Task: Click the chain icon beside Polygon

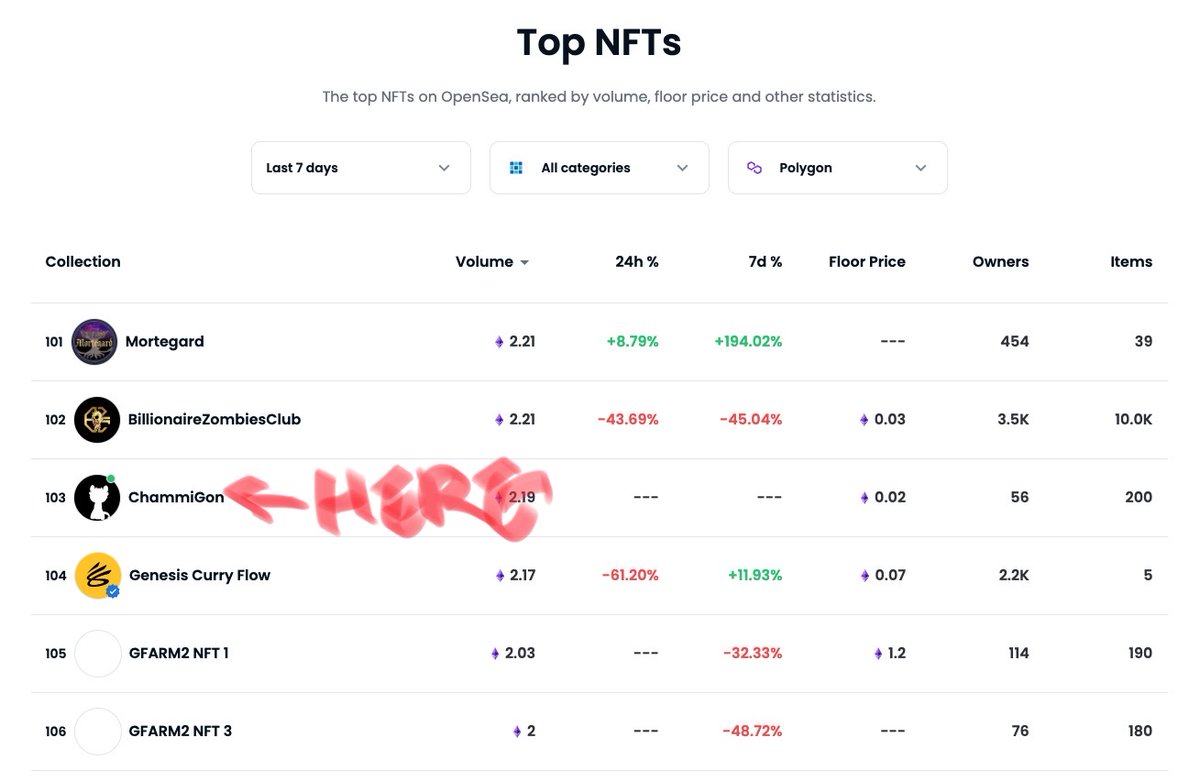Action: 754,167
